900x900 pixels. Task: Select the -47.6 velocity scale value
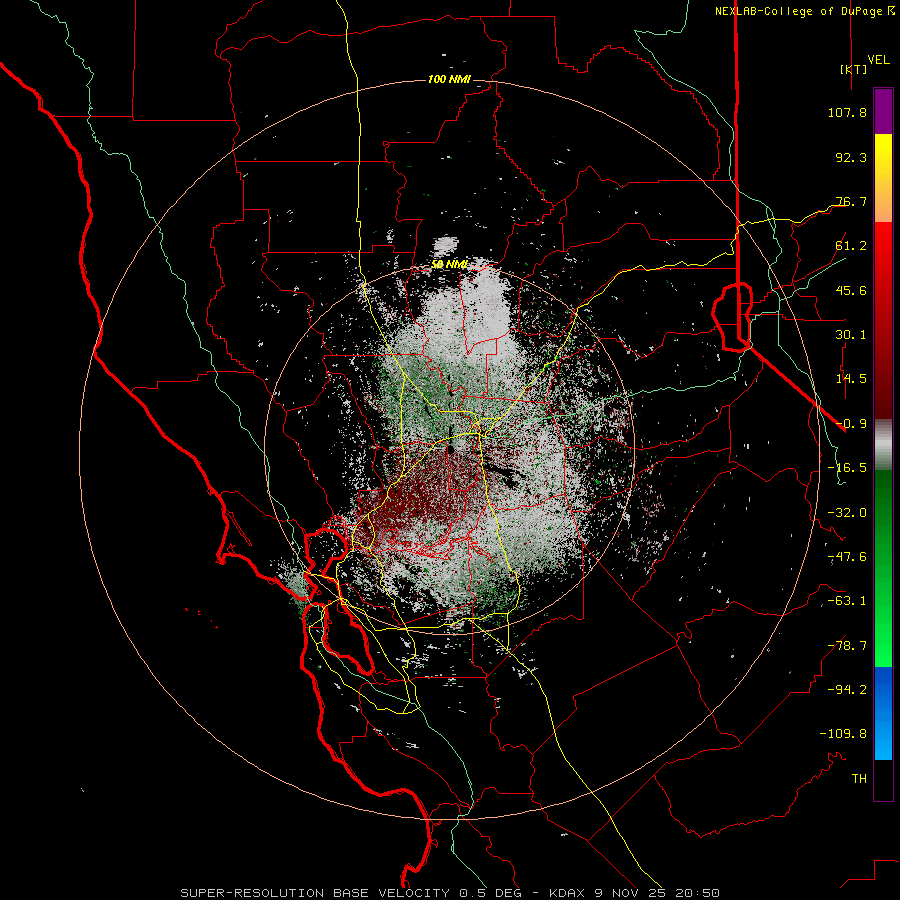click(847, 557)
